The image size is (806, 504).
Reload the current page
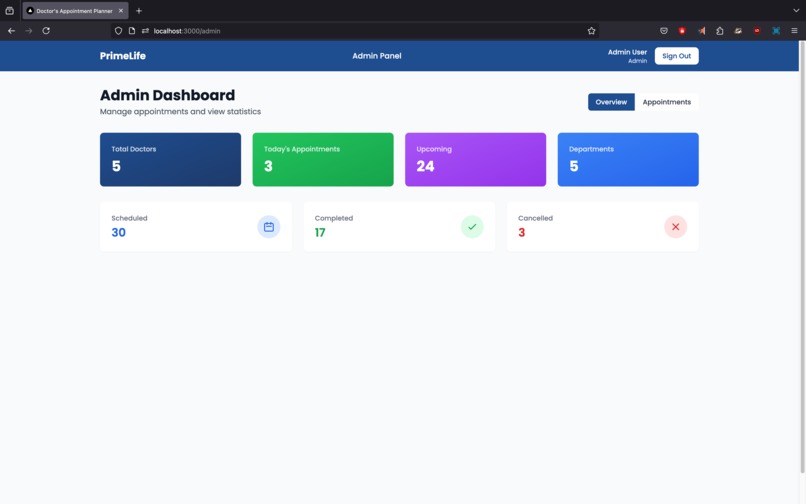point(46,31)
